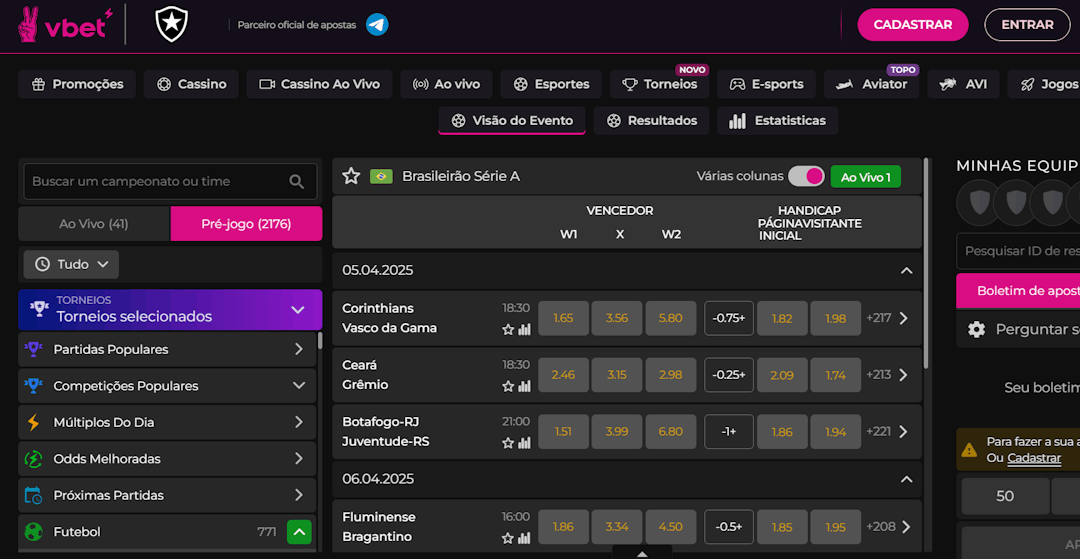Open more markets arrow for Botafogo-RJ match

tap(904, 432)
